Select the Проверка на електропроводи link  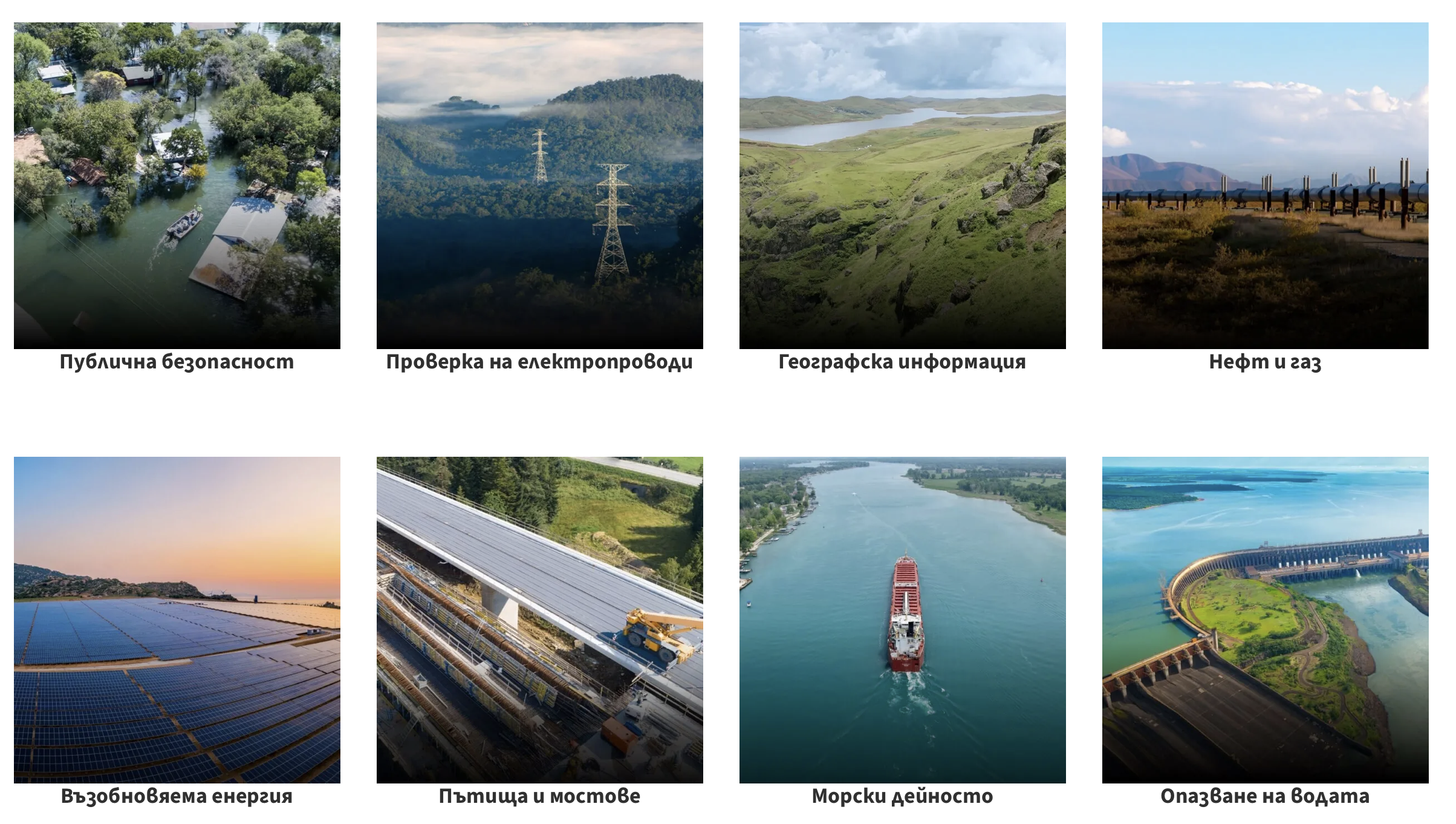539,362
